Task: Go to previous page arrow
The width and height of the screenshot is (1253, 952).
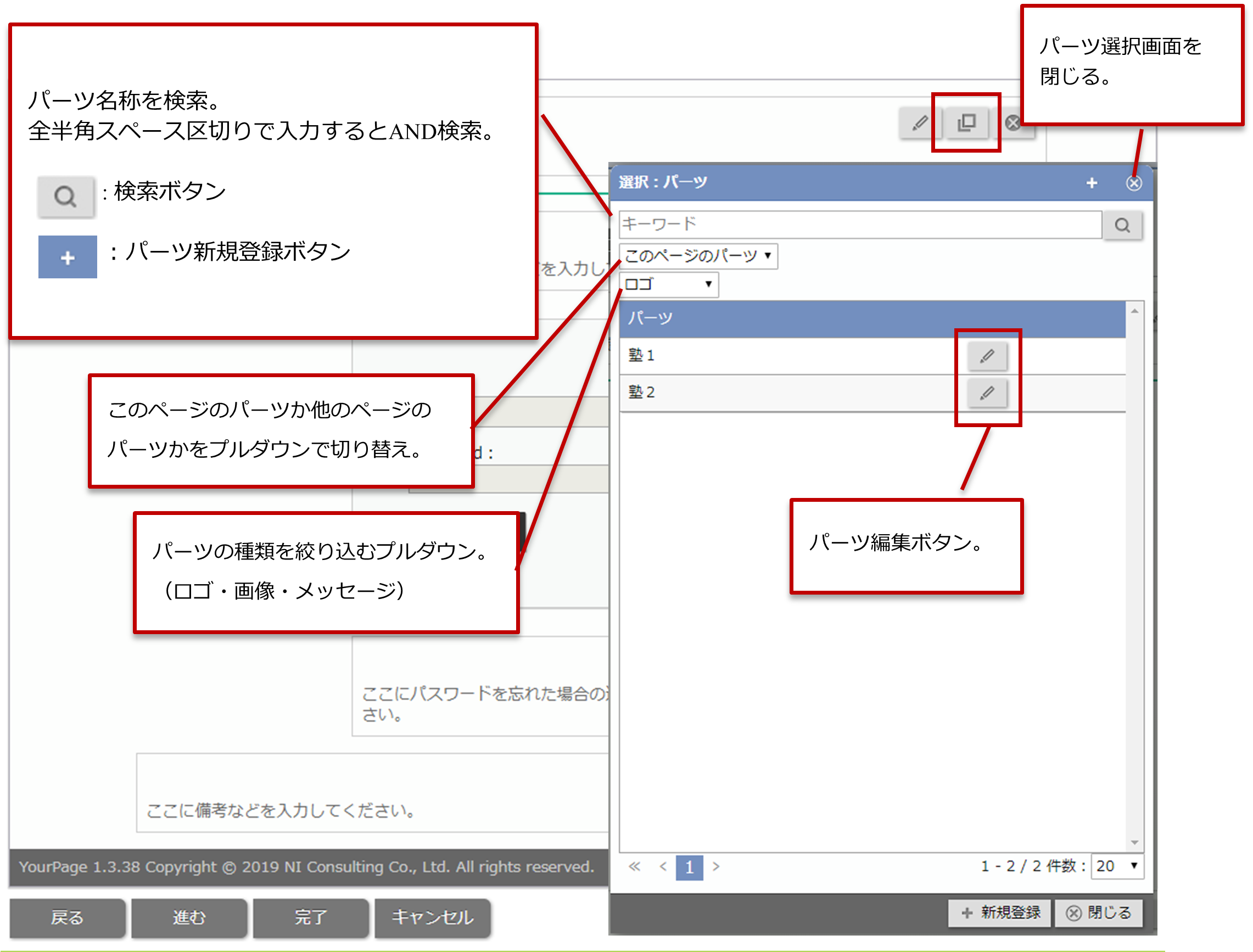Action: 663,867
